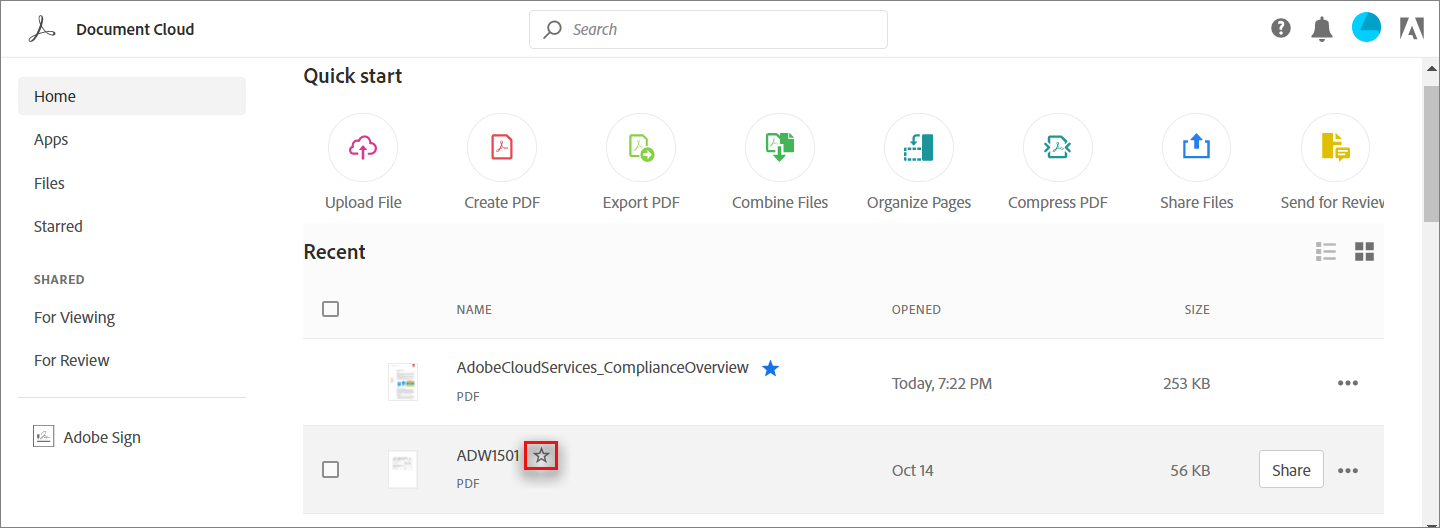Open the Organize Pages tool
1440x528 pixels.
(x=919, y=149)
